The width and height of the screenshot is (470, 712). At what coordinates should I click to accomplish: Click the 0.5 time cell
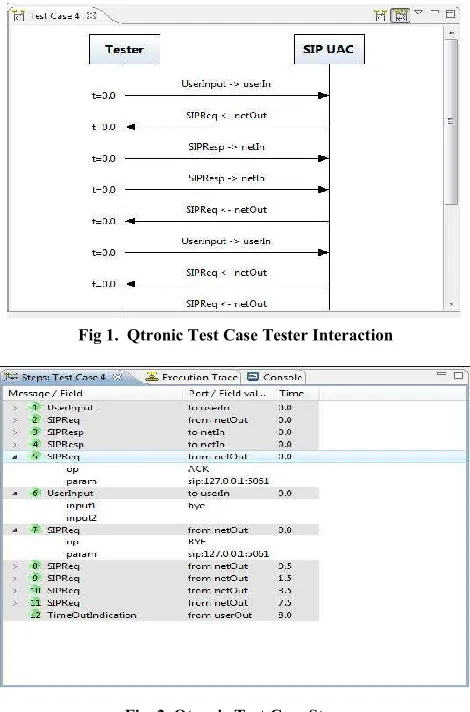coord(285,566)
